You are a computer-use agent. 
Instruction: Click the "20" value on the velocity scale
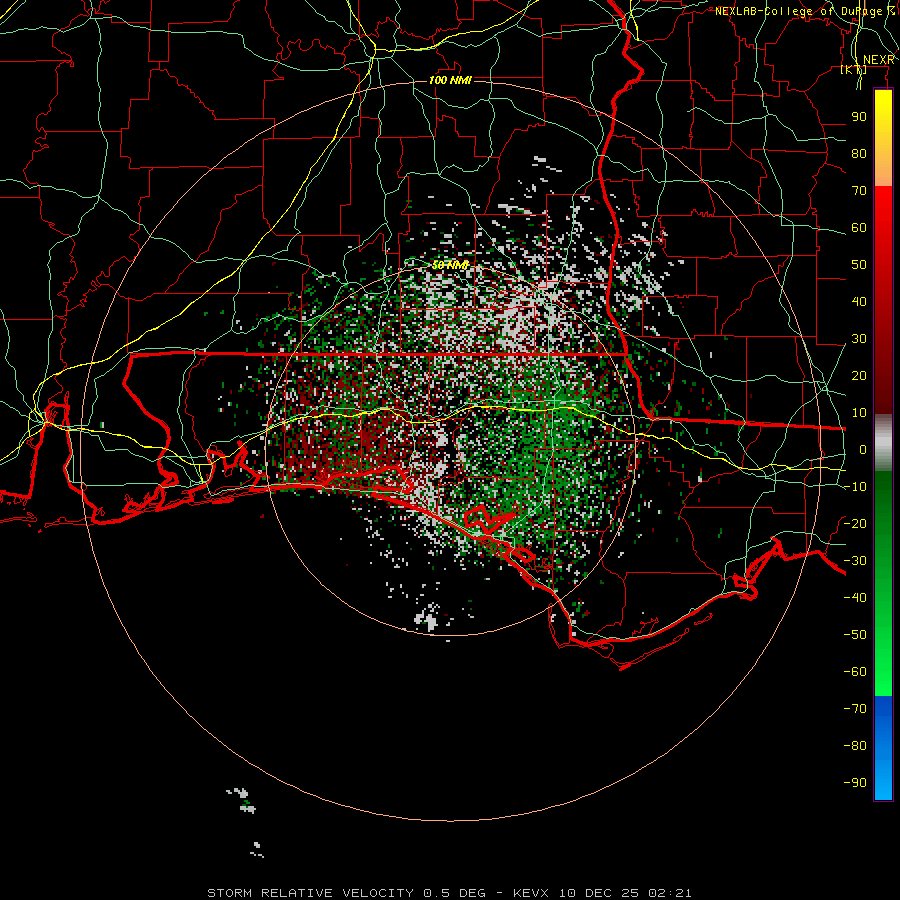859,376
